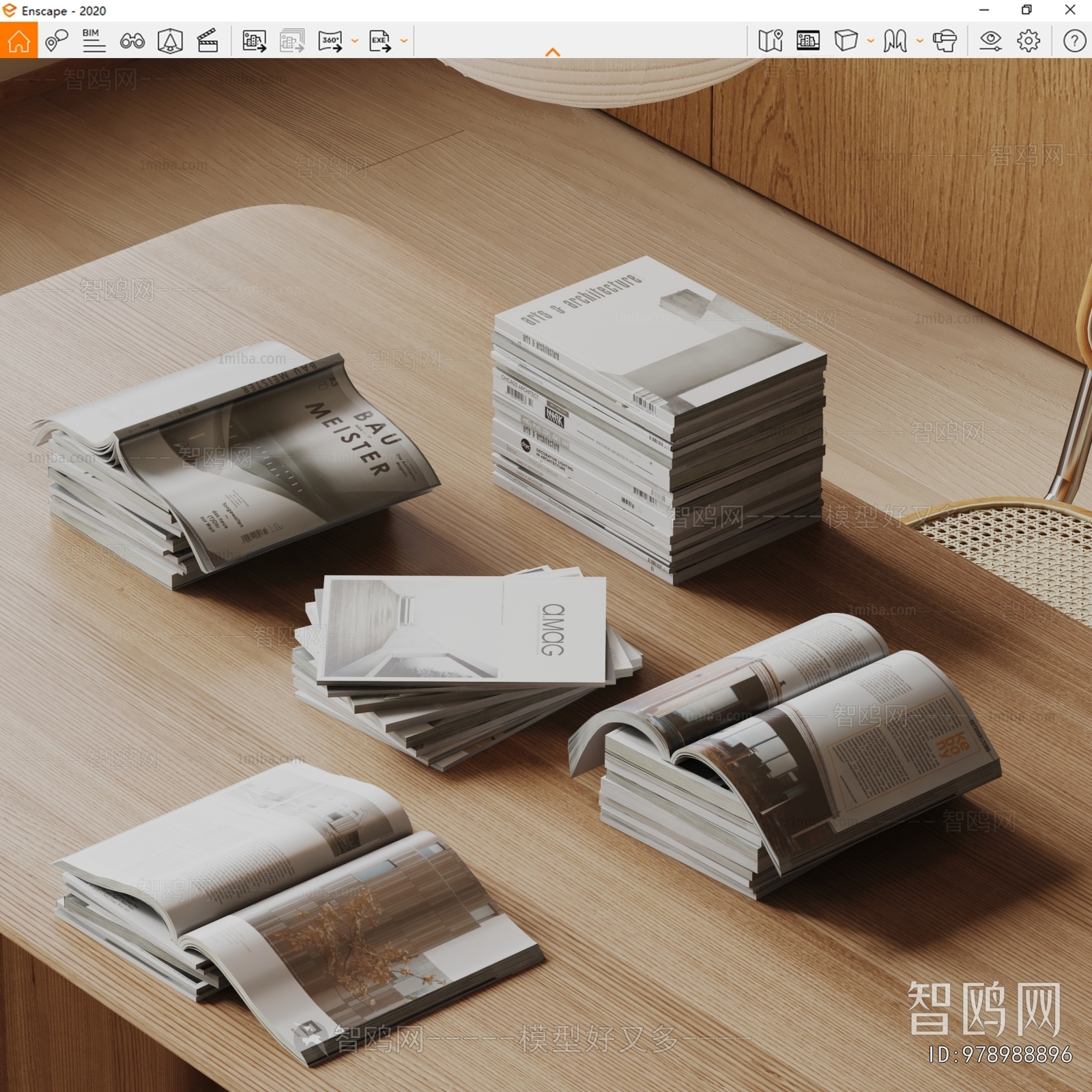Viewport: 1092px width, 1092px height.
Task: Close the Enscape window
Action: coord(1070,10)
